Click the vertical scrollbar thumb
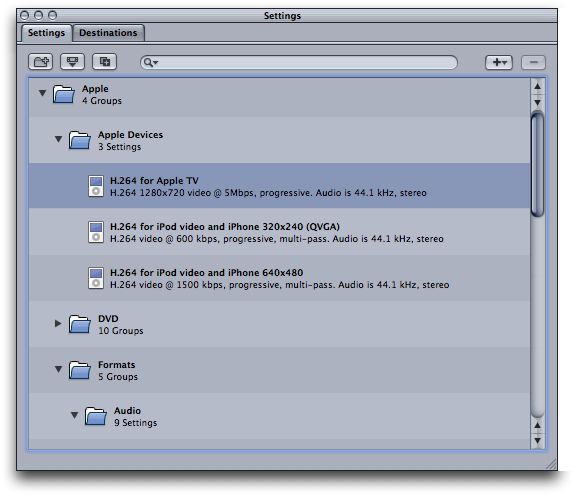The height and width of the screenshot is (495, 574). 537,165
